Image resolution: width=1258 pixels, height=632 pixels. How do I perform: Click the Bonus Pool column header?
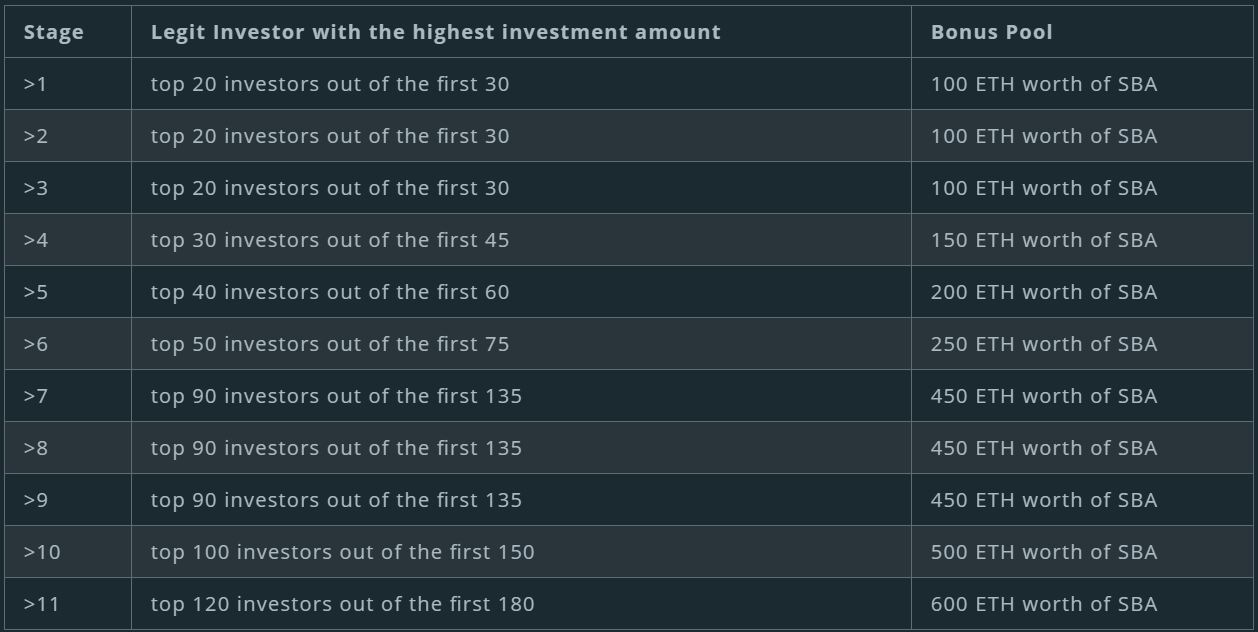[x=1082, y=32]
